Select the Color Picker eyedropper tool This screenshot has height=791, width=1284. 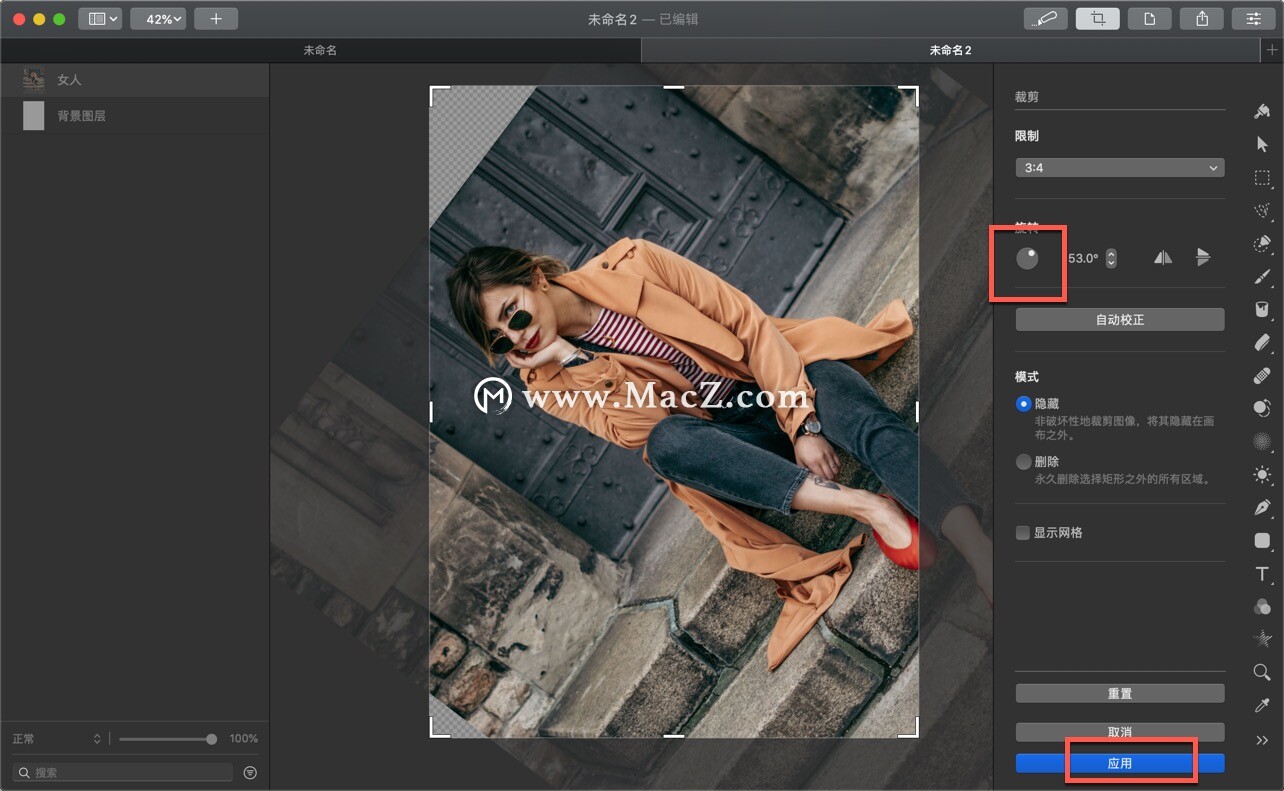coord(1262,705)
